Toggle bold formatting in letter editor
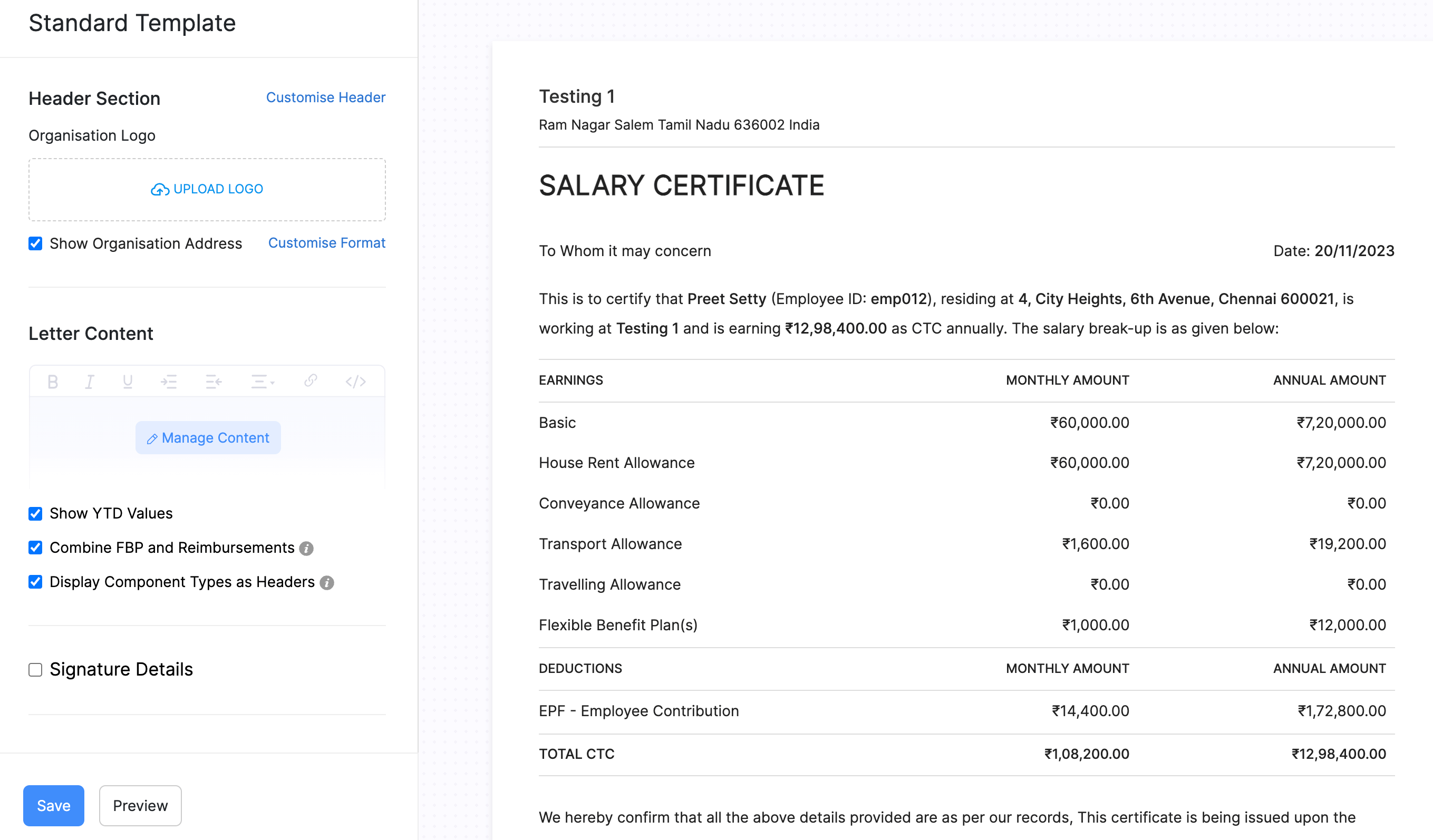 click(x=53, y=382)
